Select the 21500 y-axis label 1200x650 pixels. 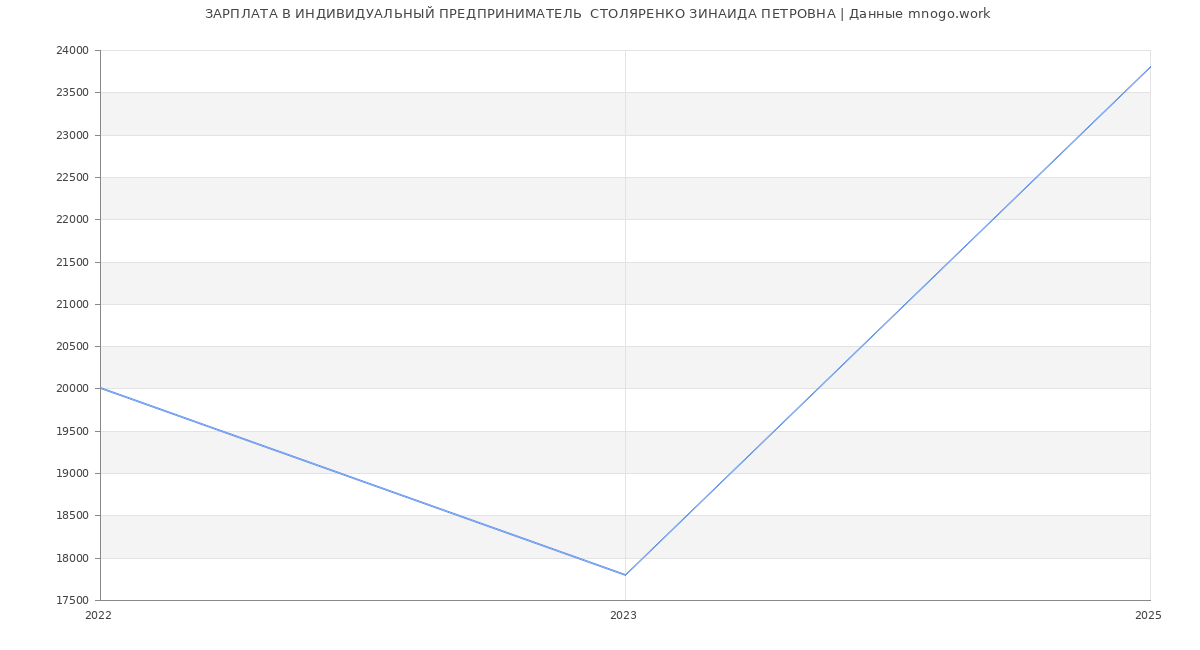pos(72,262)
